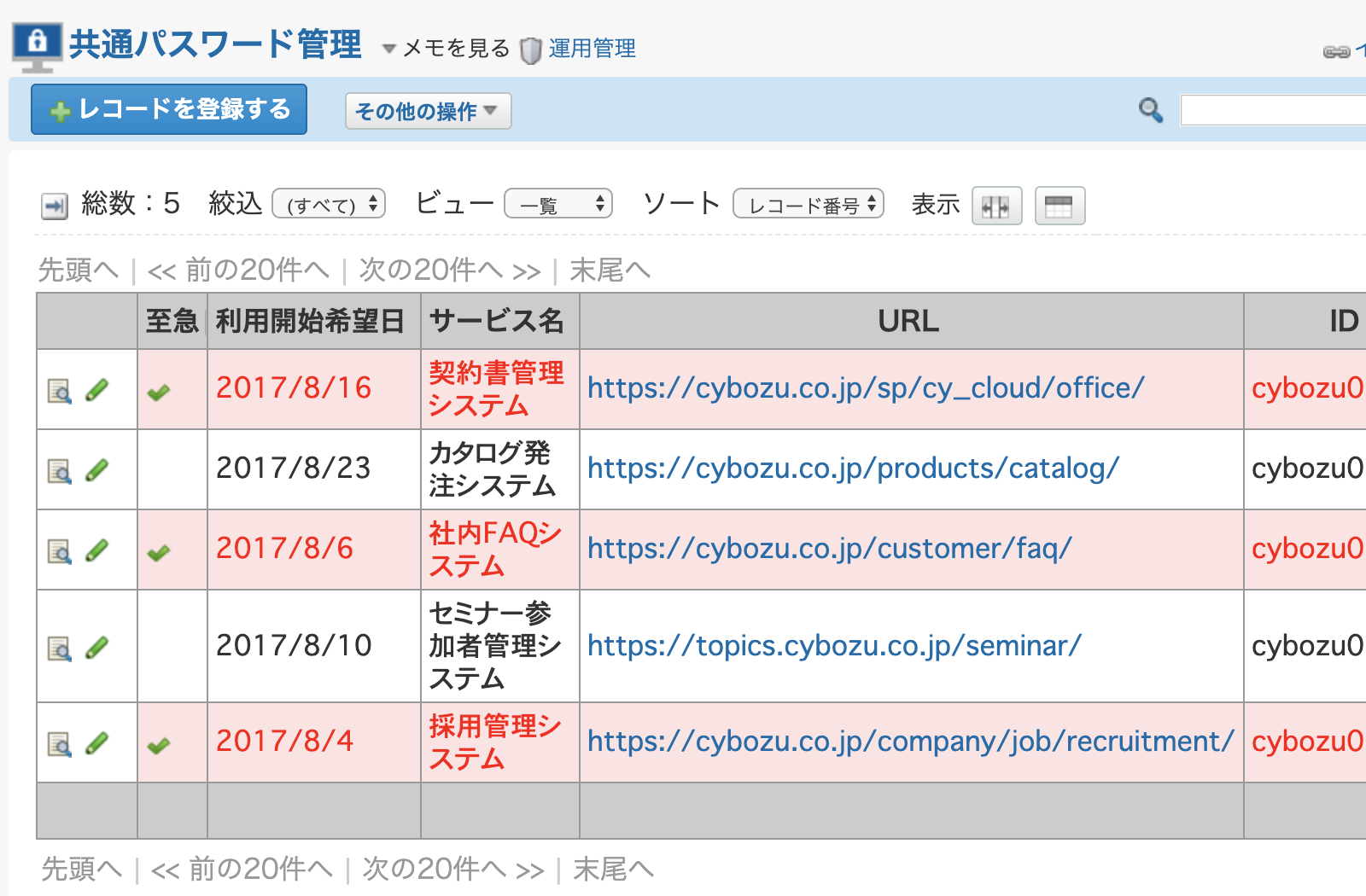This screenshot has width=1366, height=896.
Task: Click 末尾へ in bottom pagination
Action: tap(613, 870)
